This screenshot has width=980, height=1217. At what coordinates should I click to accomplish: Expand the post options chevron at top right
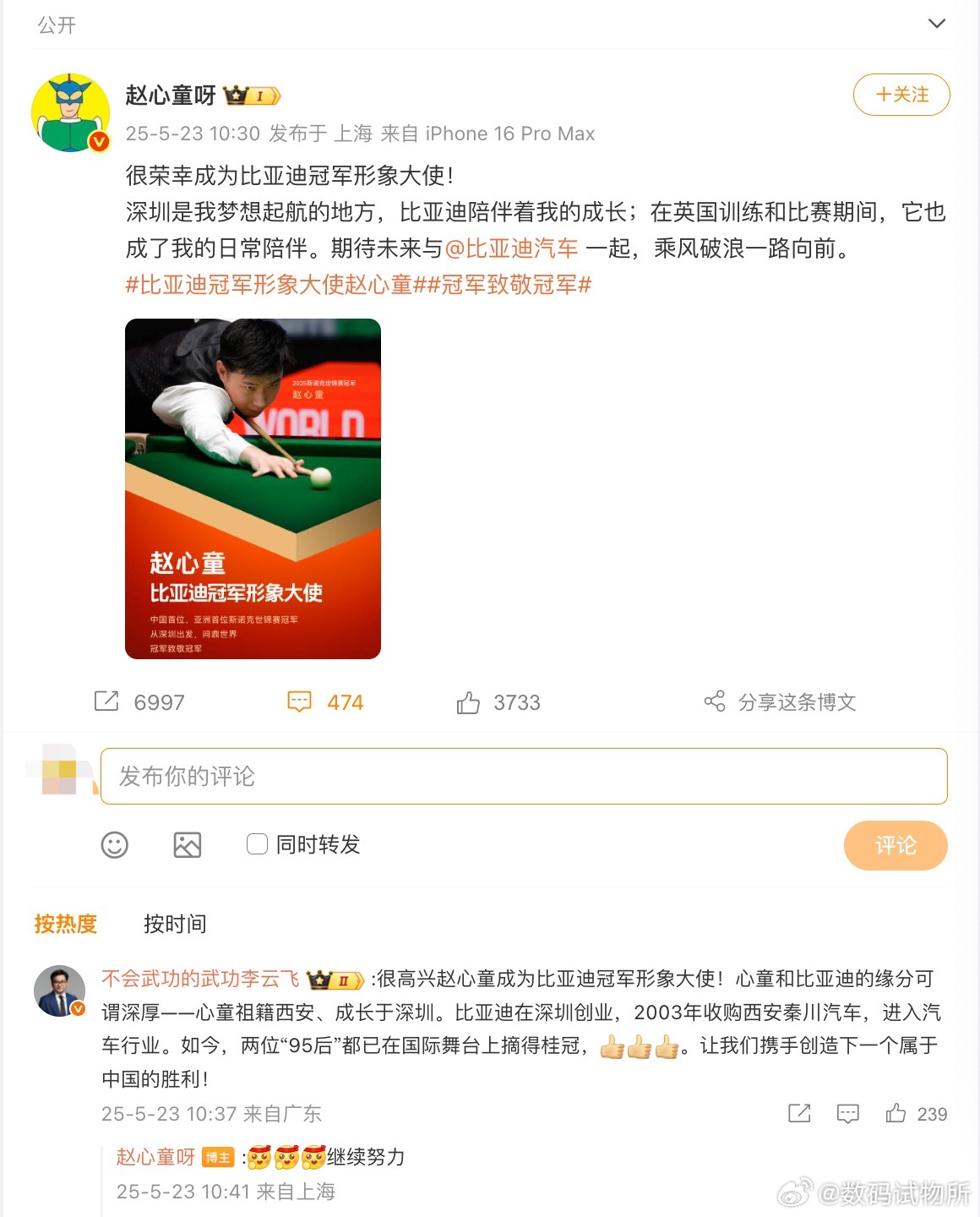[x=937, y=24]
